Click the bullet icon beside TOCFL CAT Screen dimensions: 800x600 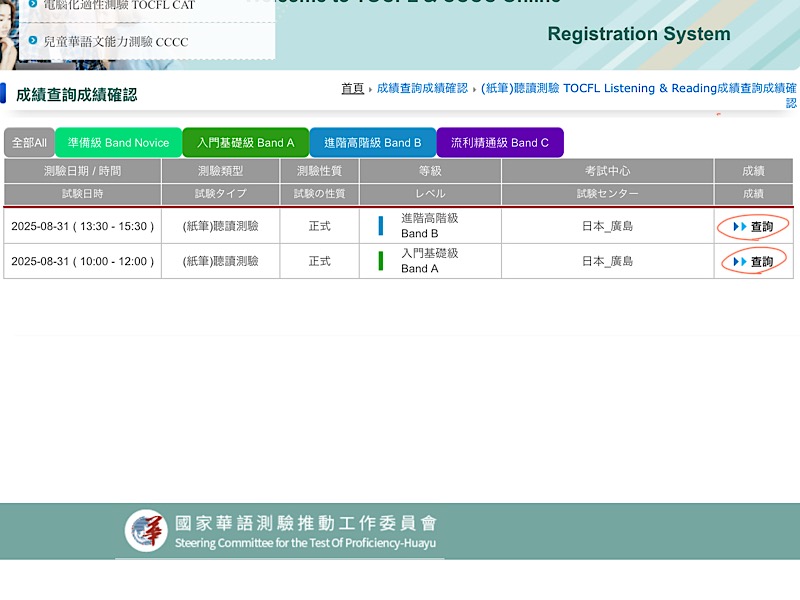tap(33, 5)
